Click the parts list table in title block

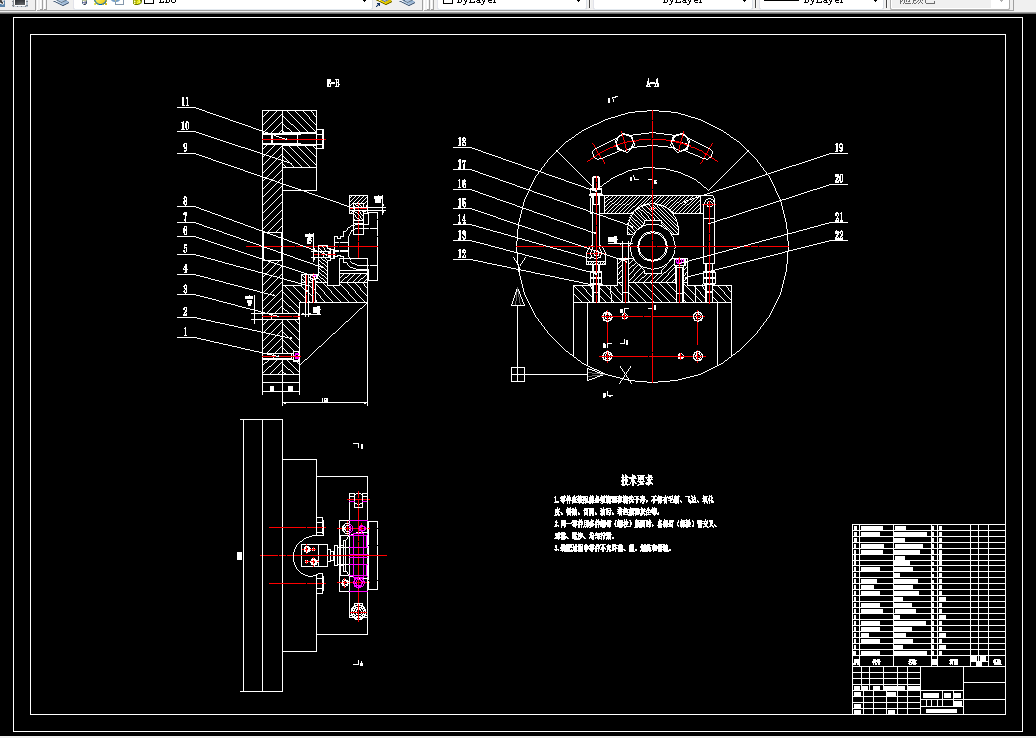click(x=929, y=595)
